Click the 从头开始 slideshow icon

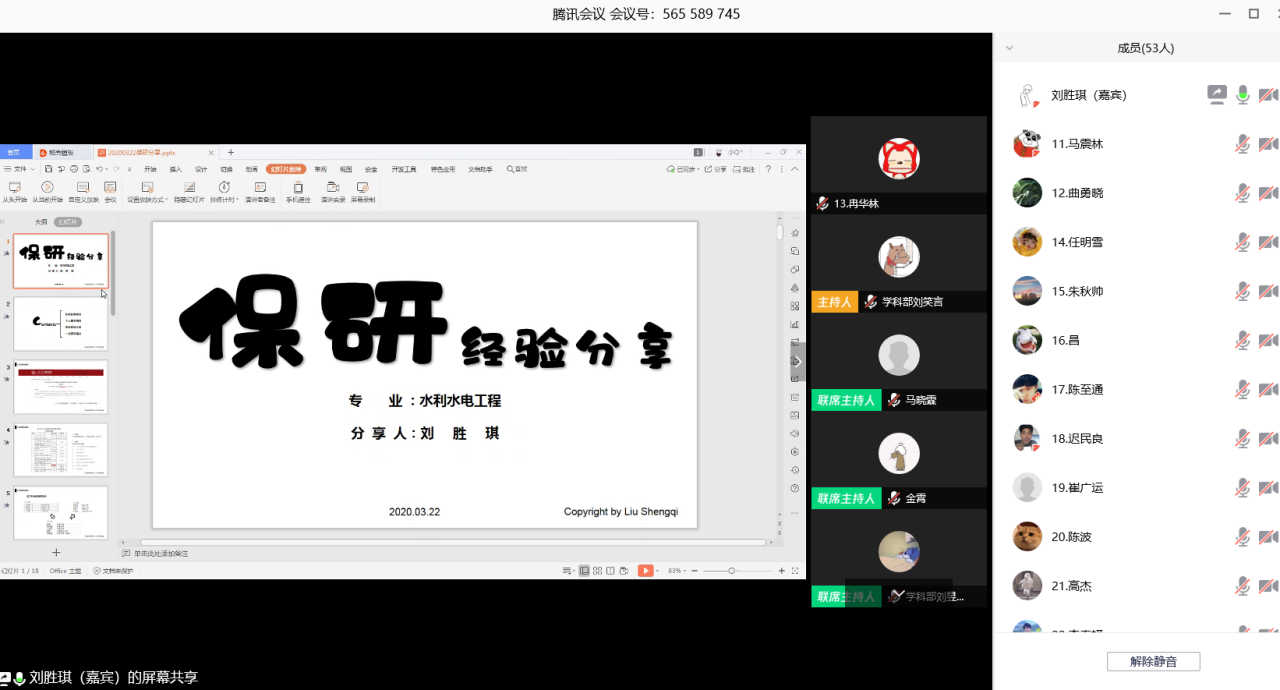point(14,188)
